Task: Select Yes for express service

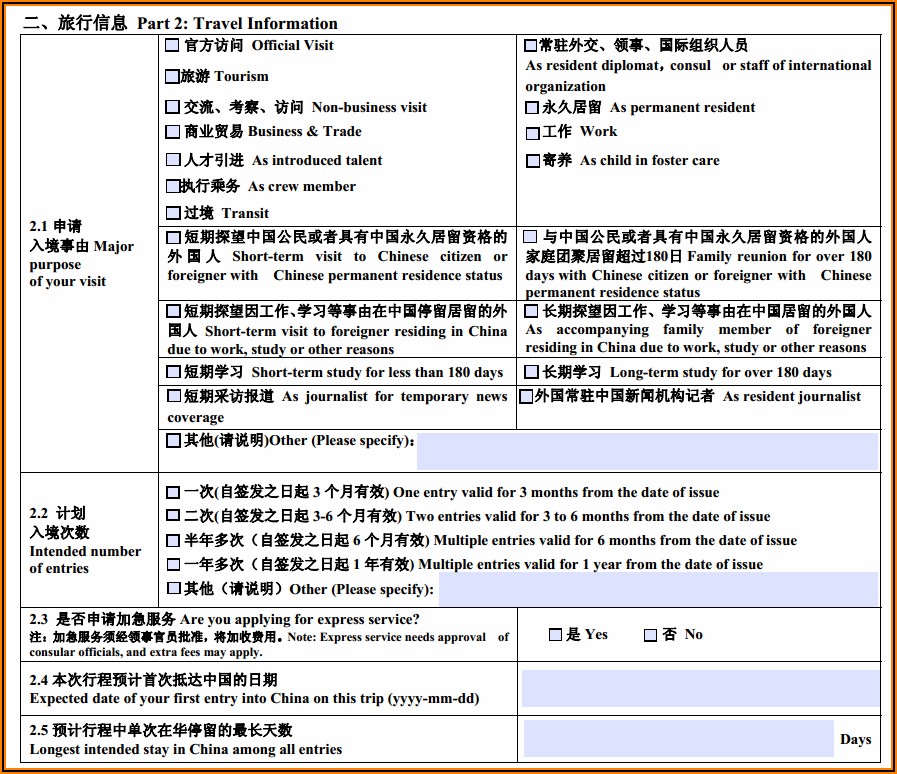Action: point(556,635)
